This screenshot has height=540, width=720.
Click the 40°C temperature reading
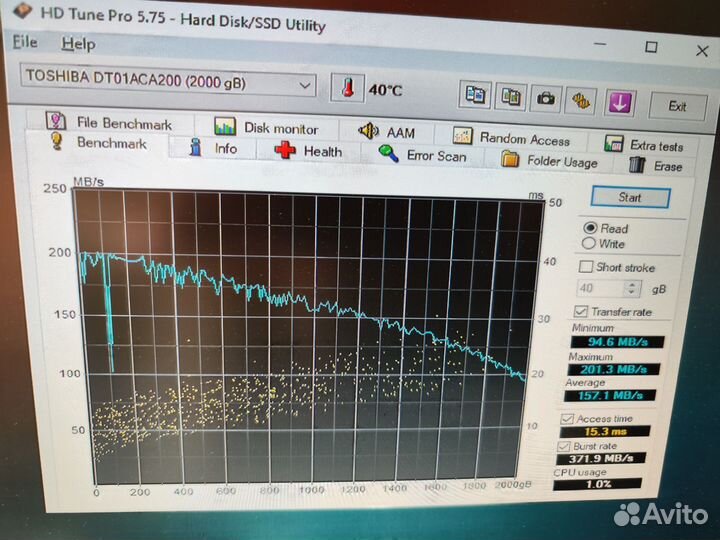pos(385,90)
